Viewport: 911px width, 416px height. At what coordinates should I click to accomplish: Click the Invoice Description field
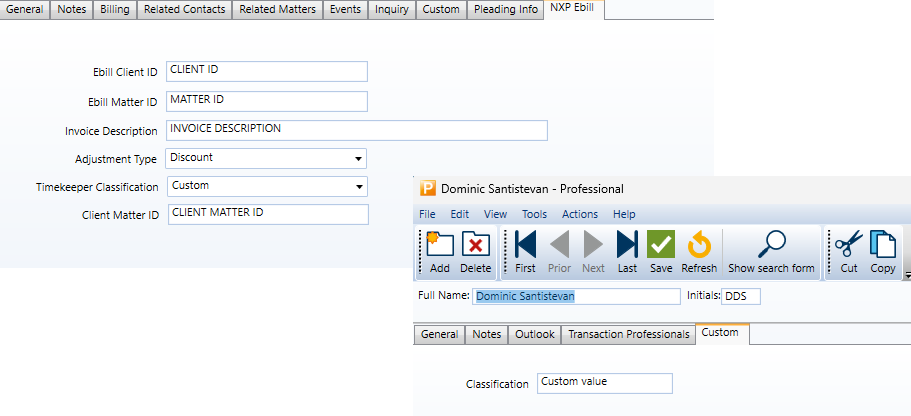[356, 130]
